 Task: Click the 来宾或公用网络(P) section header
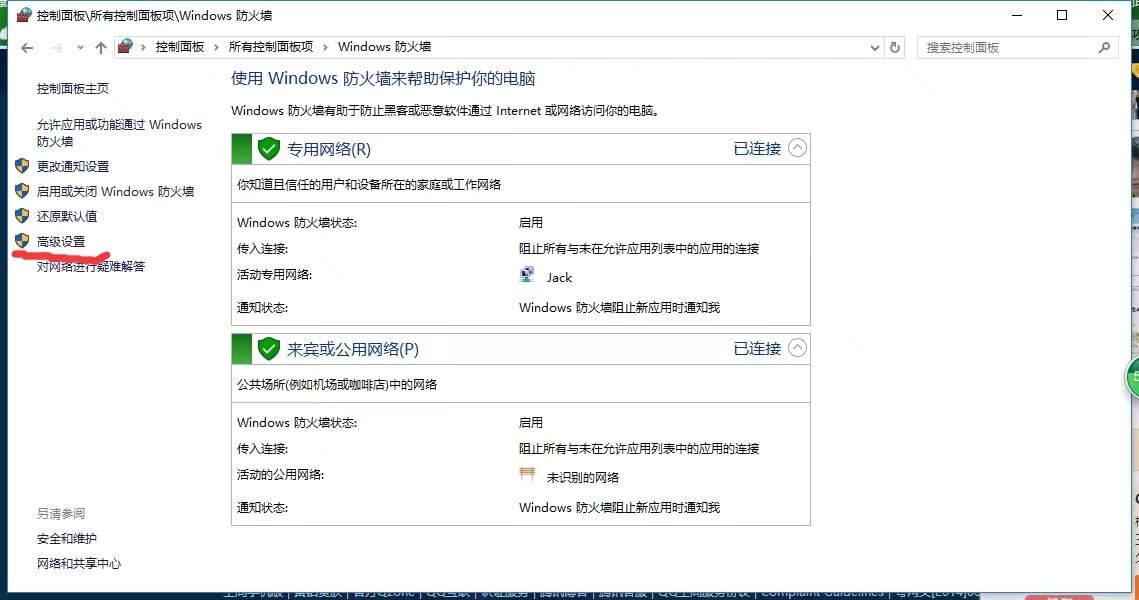pyautogui.click(x=521, y=349)
